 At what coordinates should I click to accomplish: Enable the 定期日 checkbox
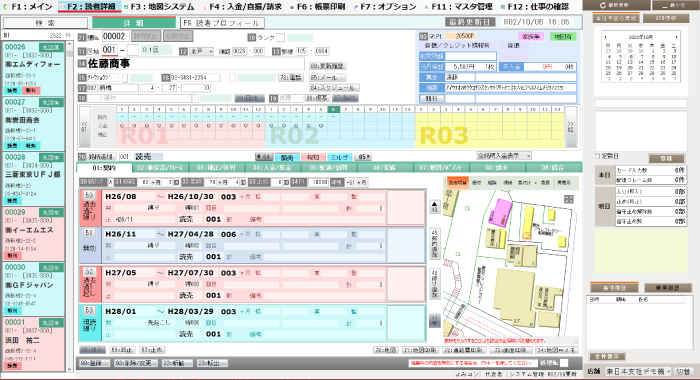point(597,156)
